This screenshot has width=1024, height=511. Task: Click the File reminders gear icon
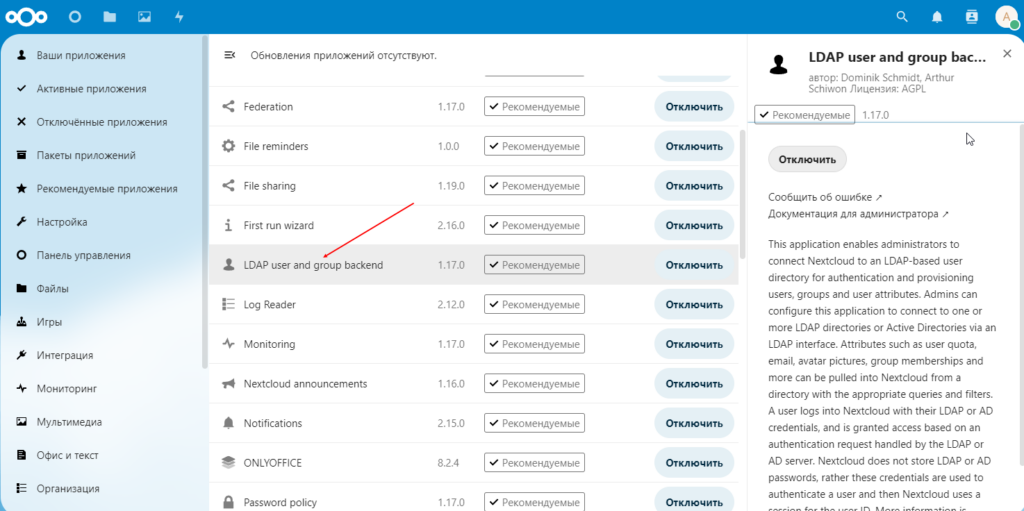pyautogui.click(x=228, y=146)
